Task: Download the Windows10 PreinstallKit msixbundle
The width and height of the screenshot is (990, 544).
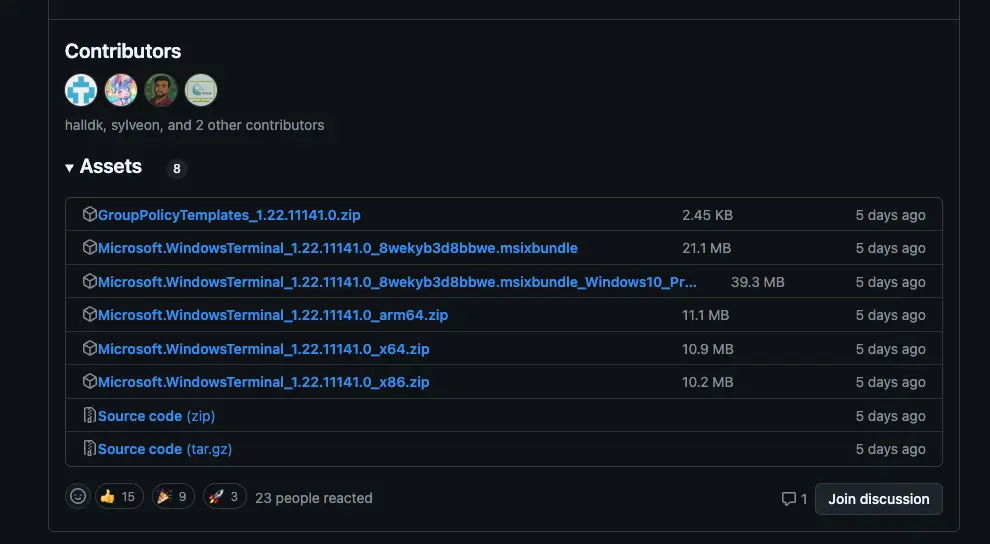Action: 397,282
